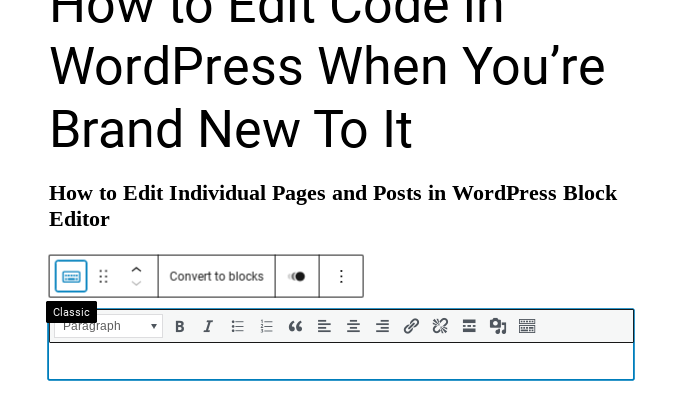Toggle Bold formatting
The image size is (675, 400).
[180, 326]
